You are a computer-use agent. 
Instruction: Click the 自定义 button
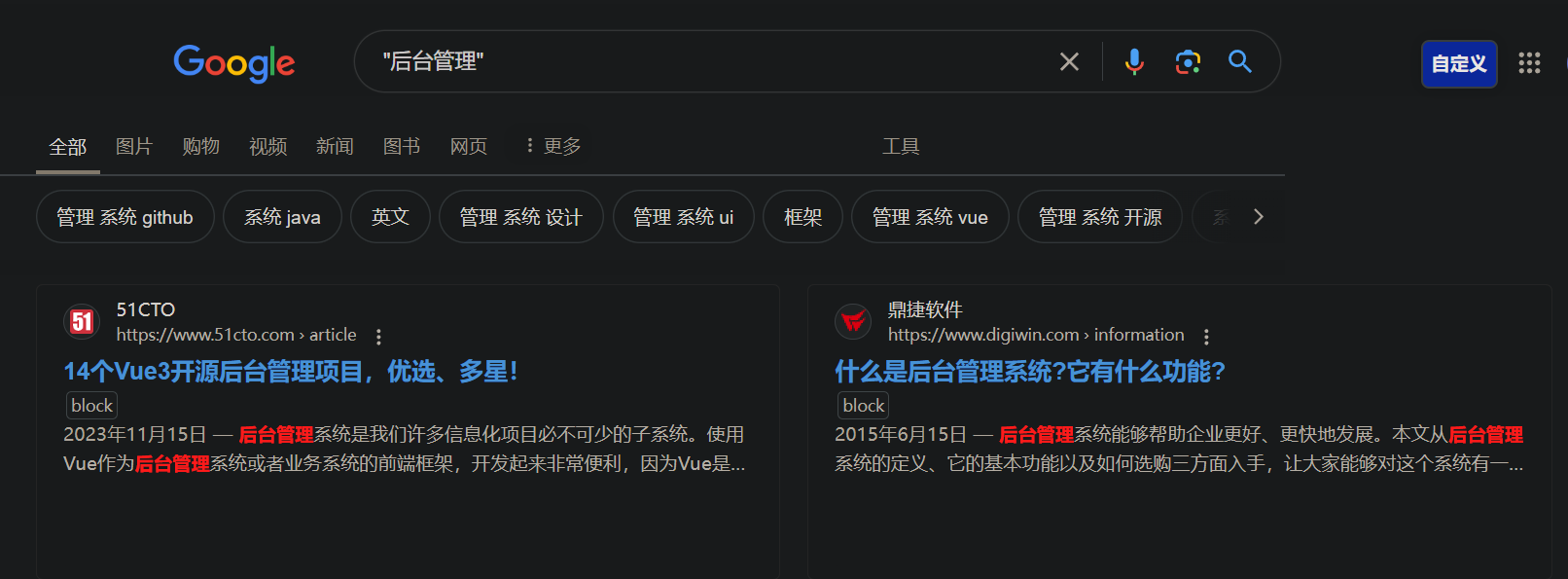tap(1459, 64)
